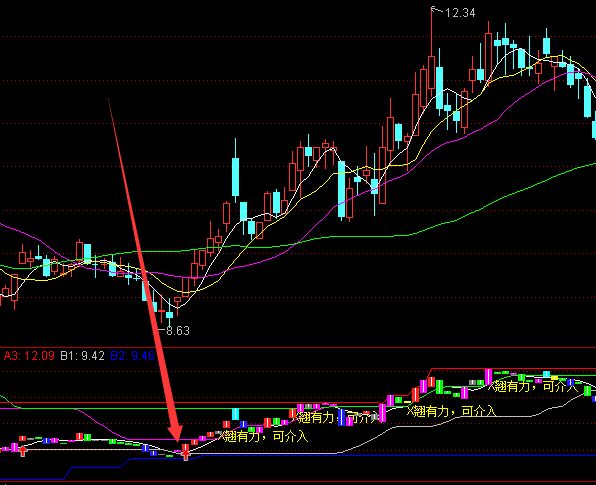Click the big red arrow's arrowhead tip
This screenshot has width=596, height=485.
click(x=178, y=441)
